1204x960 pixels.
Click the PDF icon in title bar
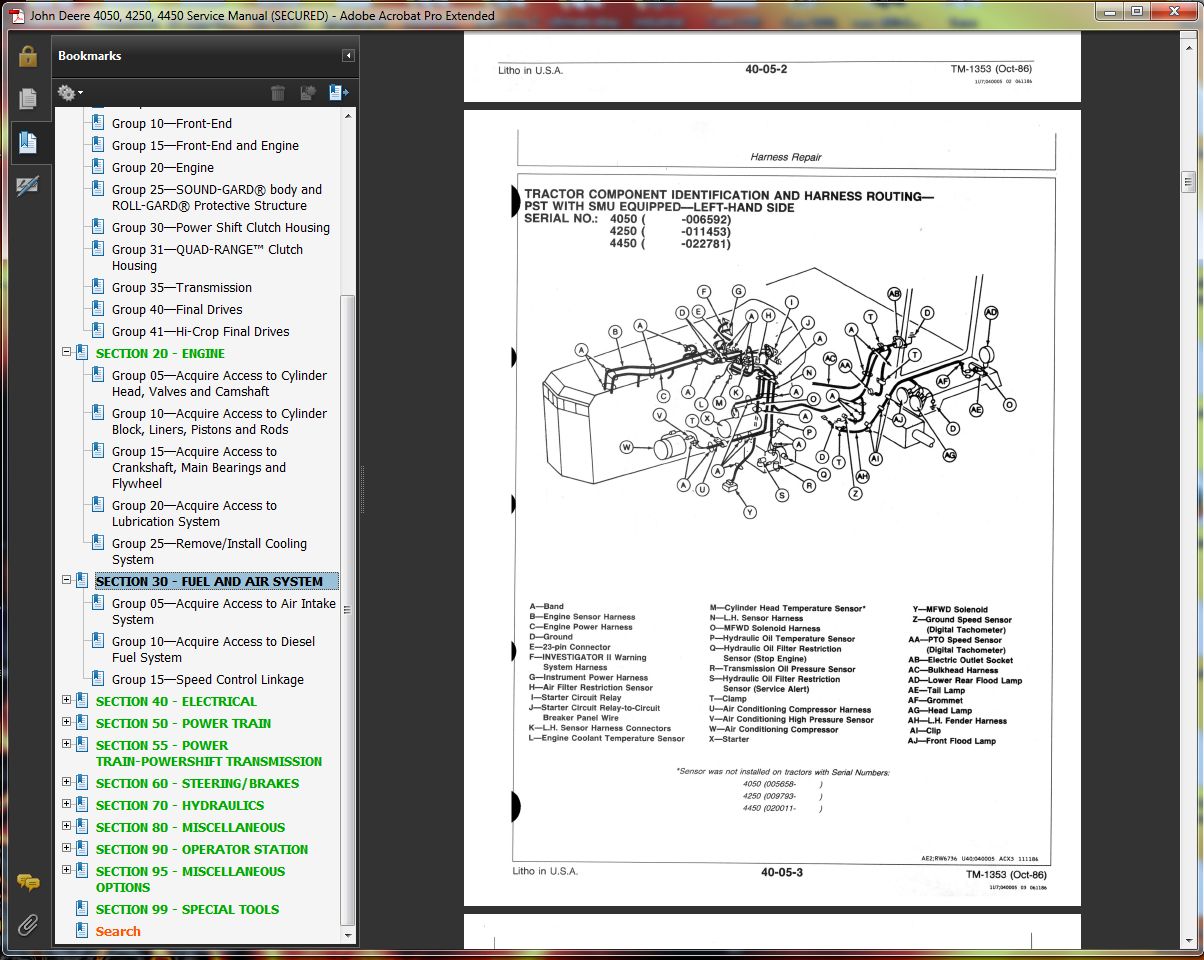pos(17,15)
